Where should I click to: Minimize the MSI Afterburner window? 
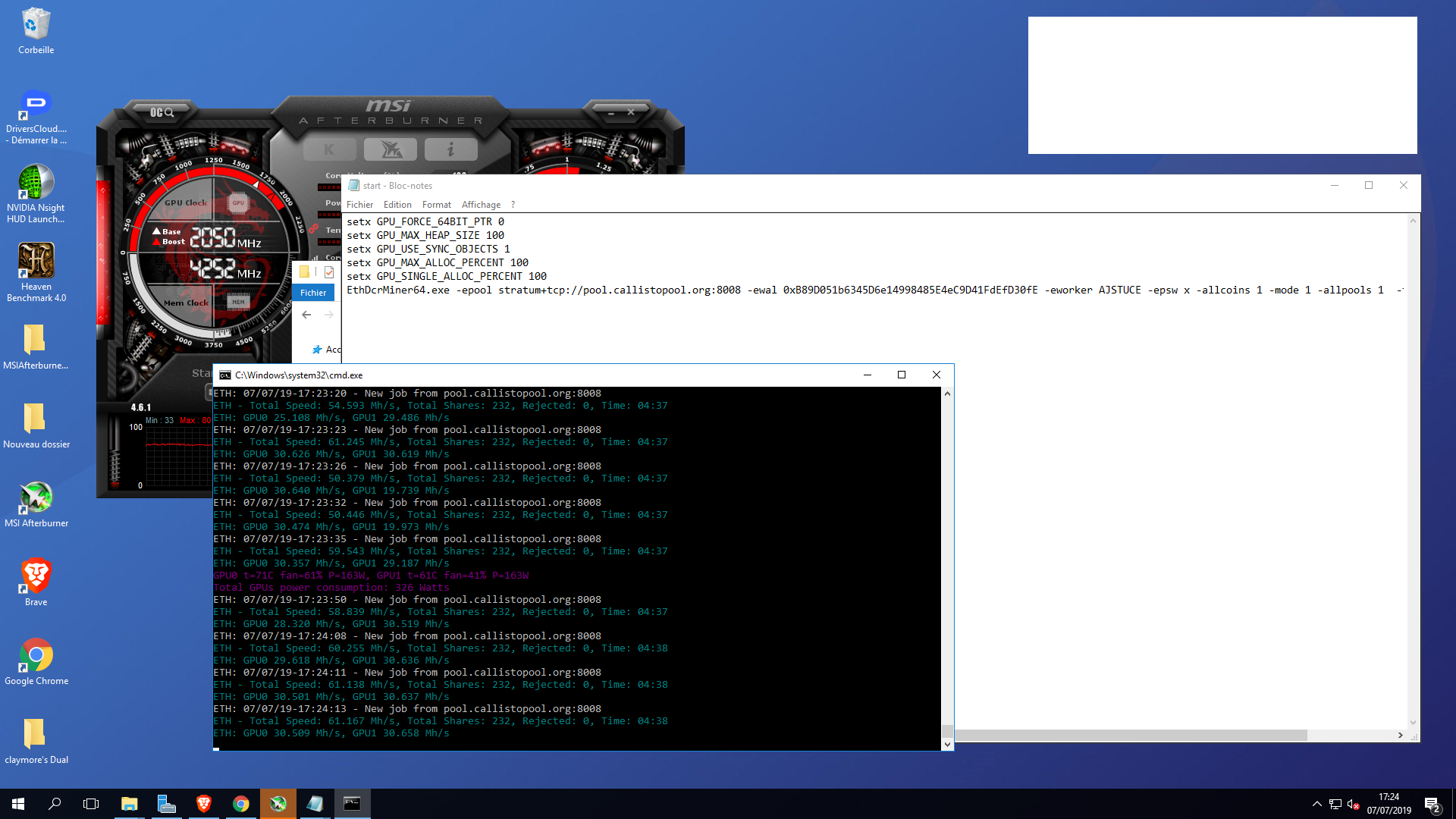pyautogui.click(x=611, y=112)
